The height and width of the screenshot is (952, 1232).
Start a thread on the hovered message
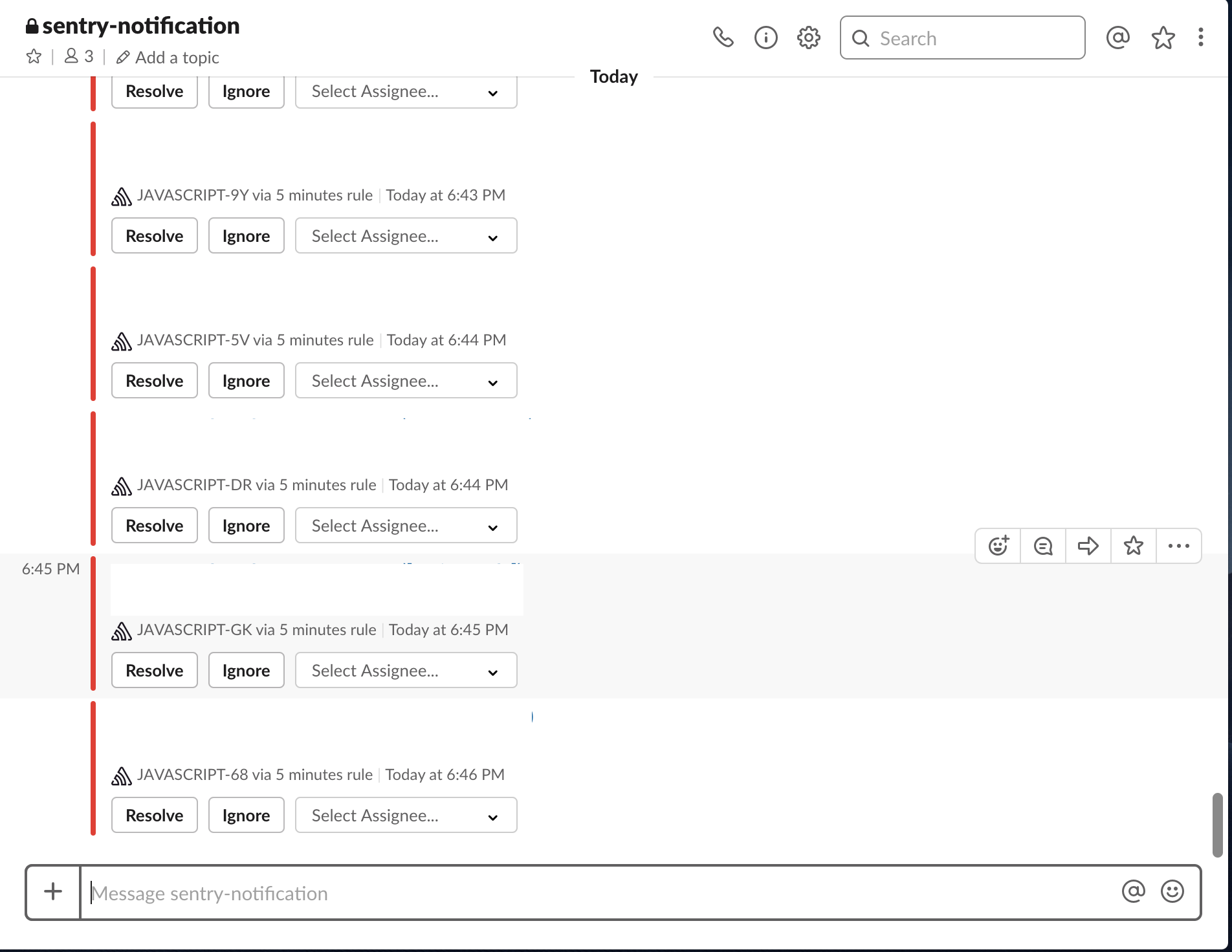pos(1043,546)
